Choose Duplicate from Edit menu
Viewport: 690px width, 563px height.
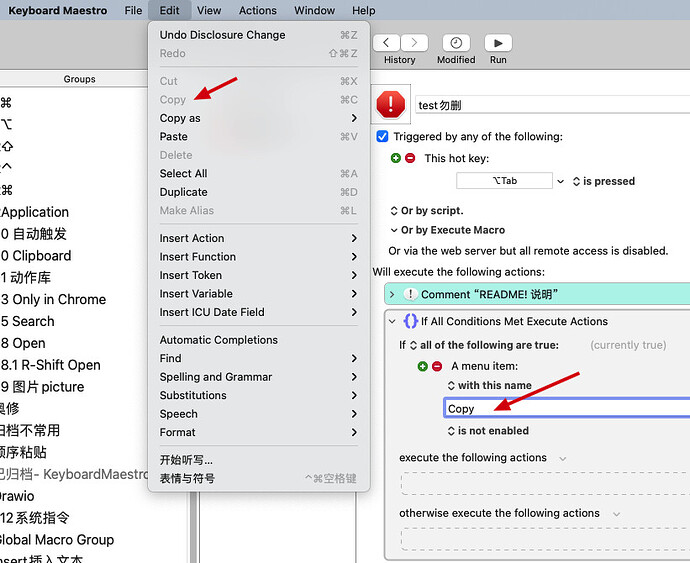click(259, 192)
